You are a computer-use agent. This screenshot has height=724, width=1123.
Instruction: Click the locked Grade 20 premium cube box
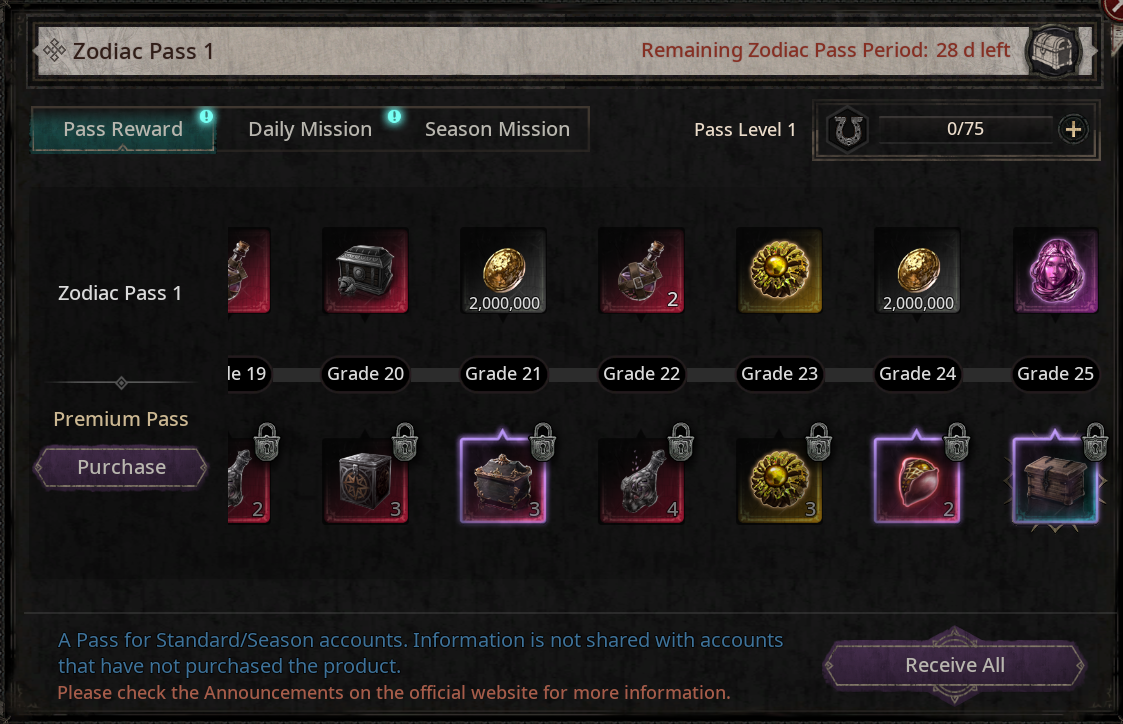(365, 481)
